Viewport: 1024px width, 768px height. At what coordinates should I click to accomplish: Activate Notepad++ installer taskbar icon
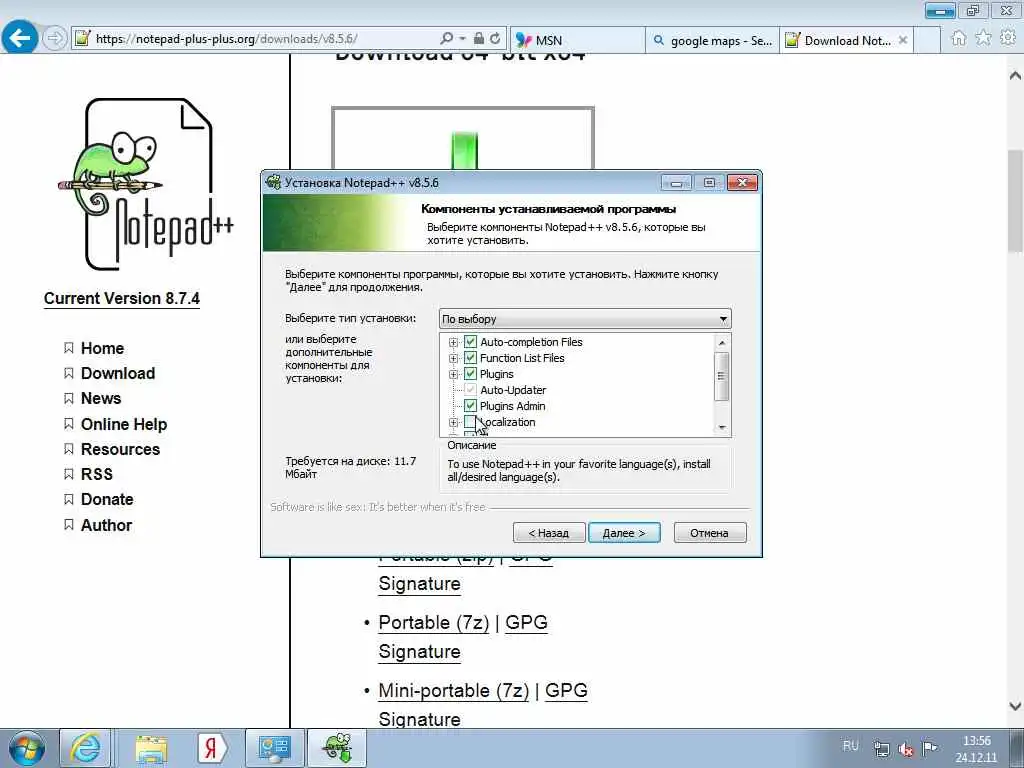point(337,748)
